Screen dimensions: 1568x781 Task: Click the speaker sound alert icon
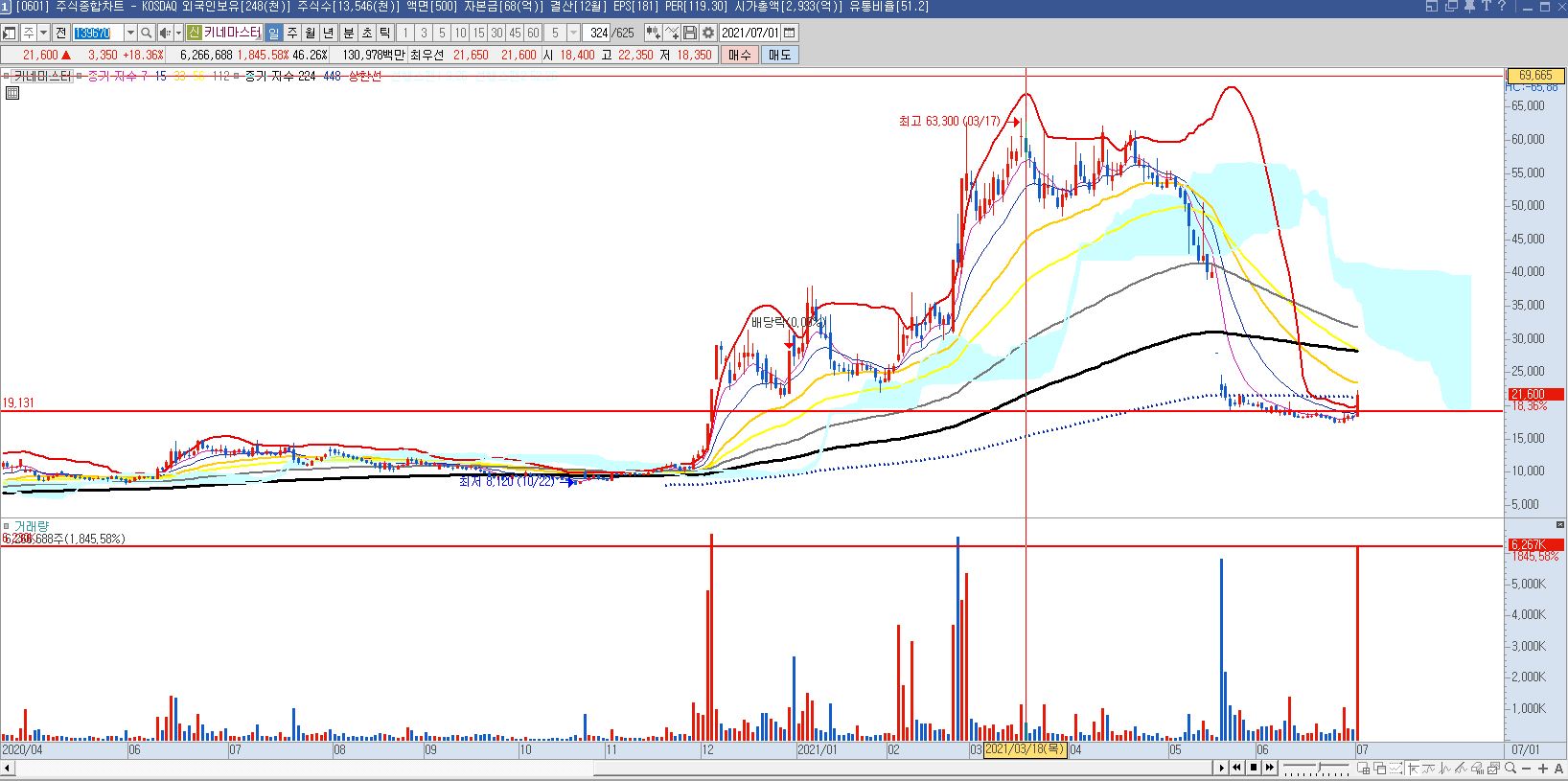[165, 33]
